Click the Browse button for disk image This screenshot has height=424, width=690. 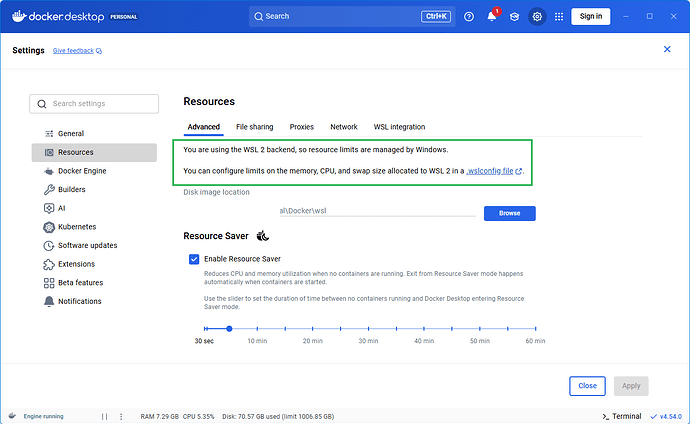(509, 213)
